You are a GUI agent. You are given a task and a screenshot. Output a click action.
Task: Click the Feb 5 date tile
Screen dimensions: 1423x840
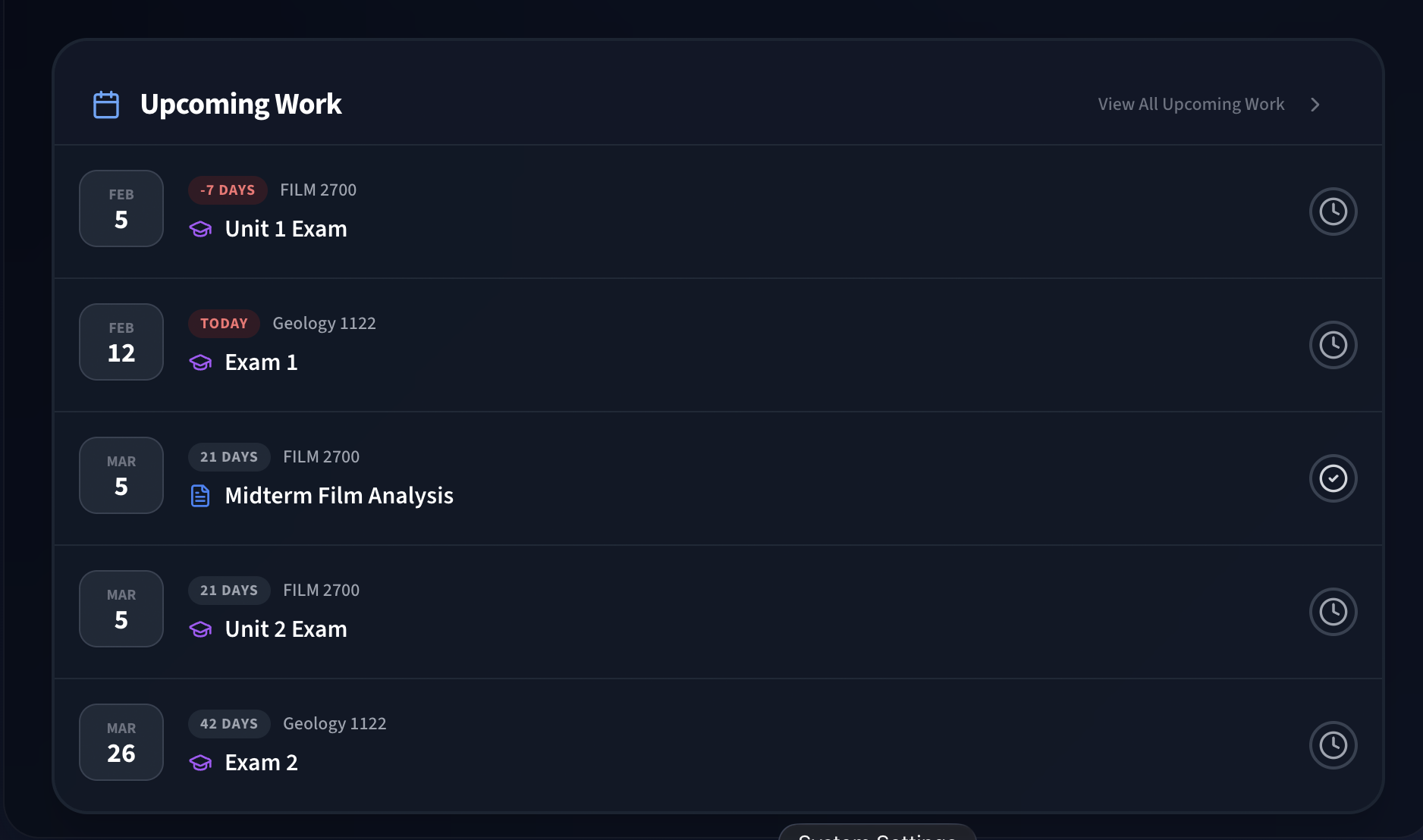(x=121, y=208)
